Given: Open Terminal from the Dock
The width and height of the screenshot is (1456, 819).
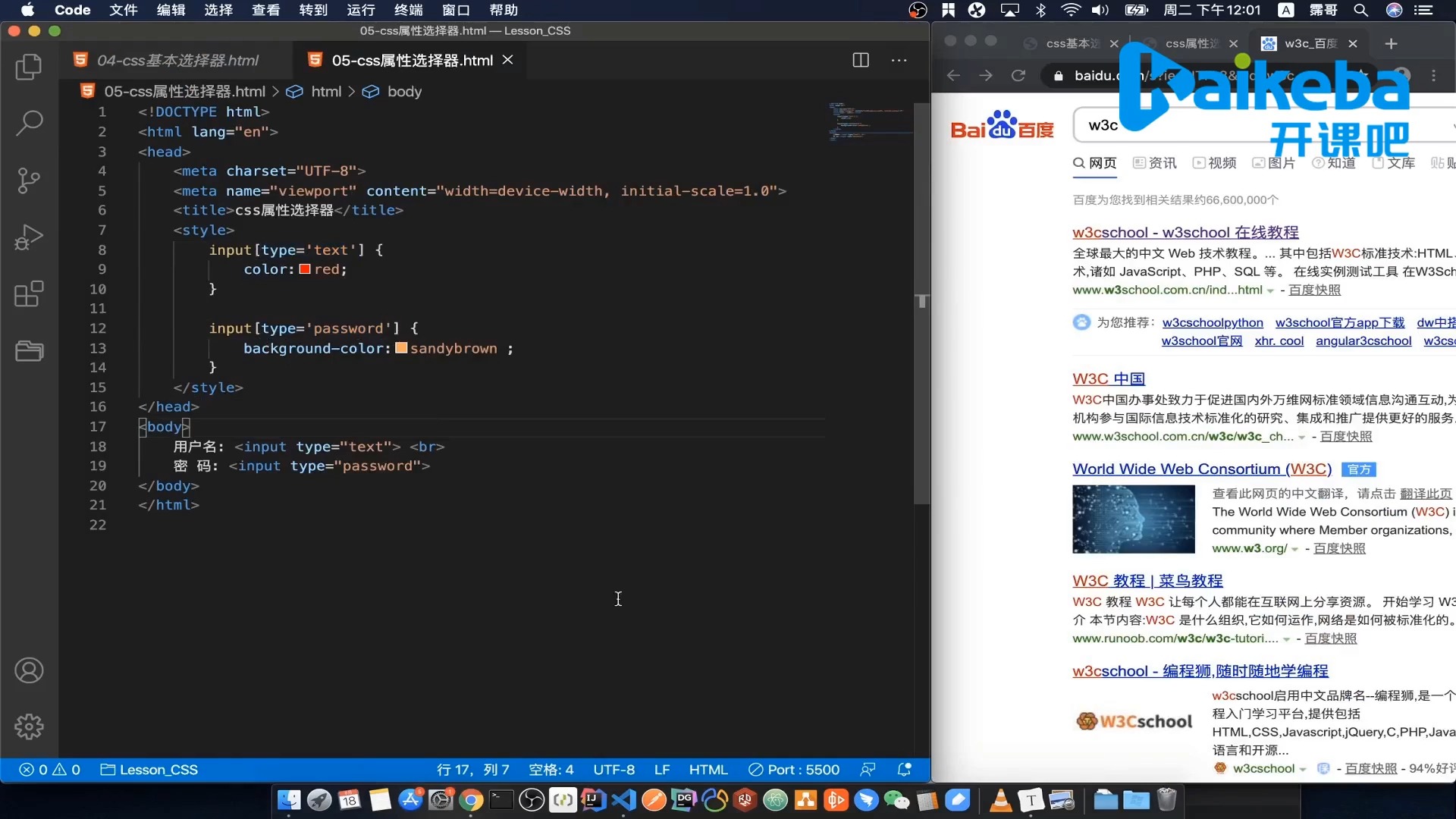Looking at the screenshot, I should click(x=501, y=800).
